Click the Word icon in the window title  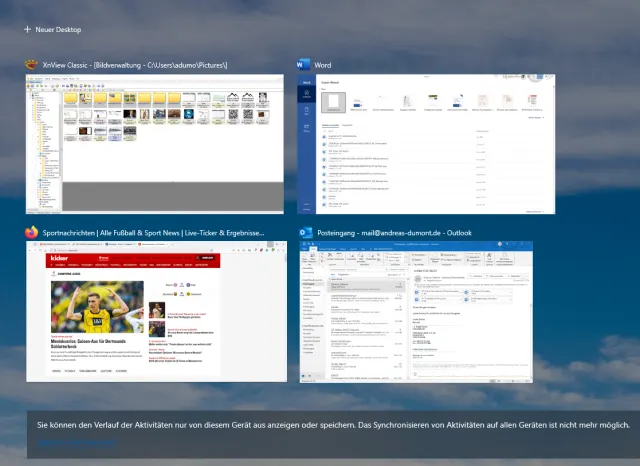click(303, 65)
